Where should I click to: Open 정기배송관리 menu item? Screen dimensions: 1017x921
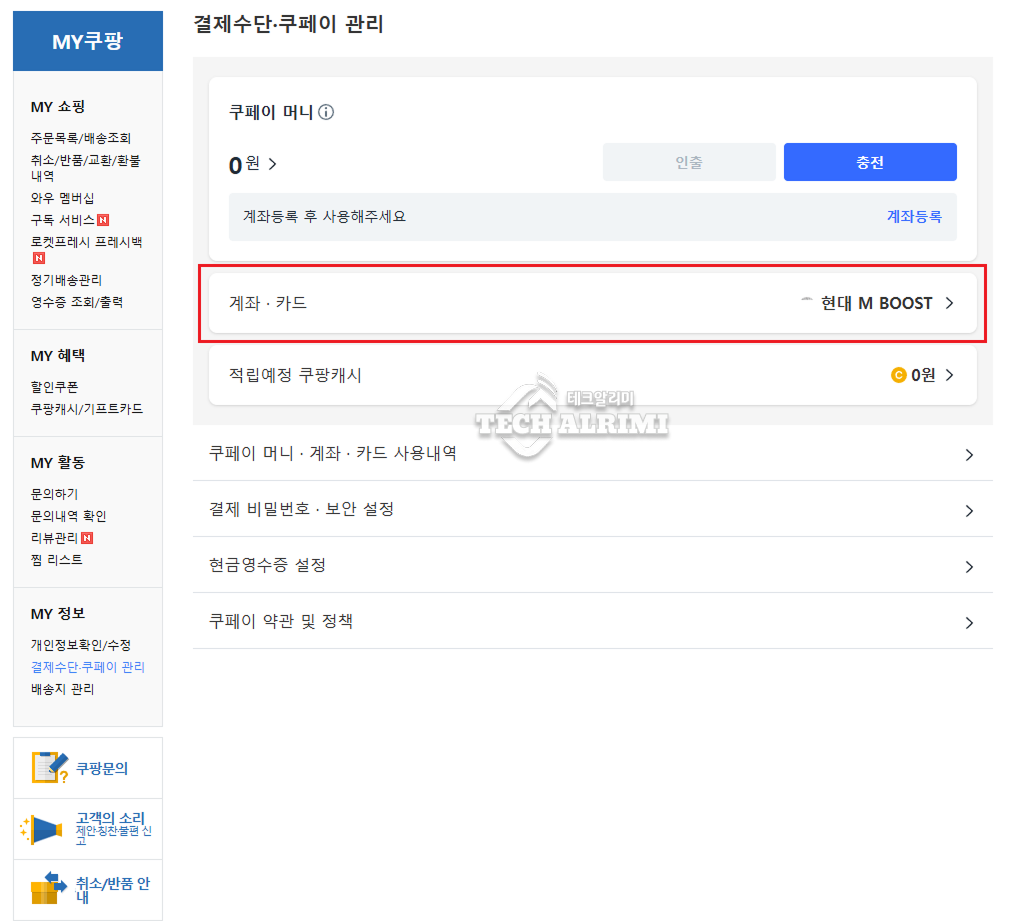point(66,280)
